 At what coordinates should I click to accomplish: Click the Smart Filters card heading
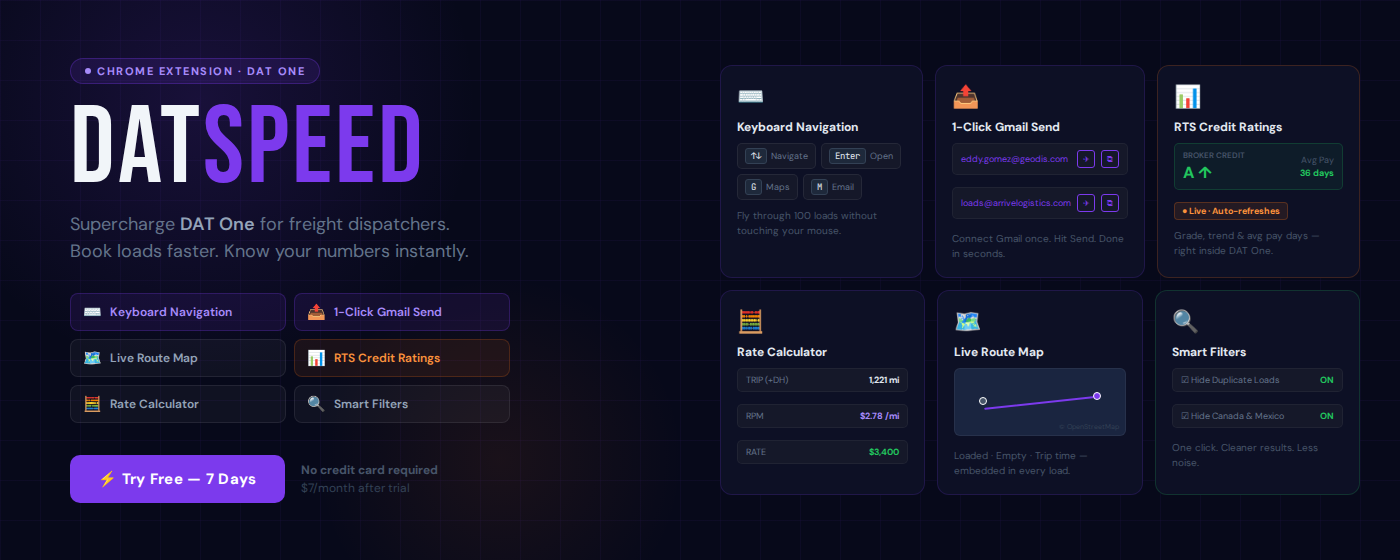click(x=1209, y=352)
